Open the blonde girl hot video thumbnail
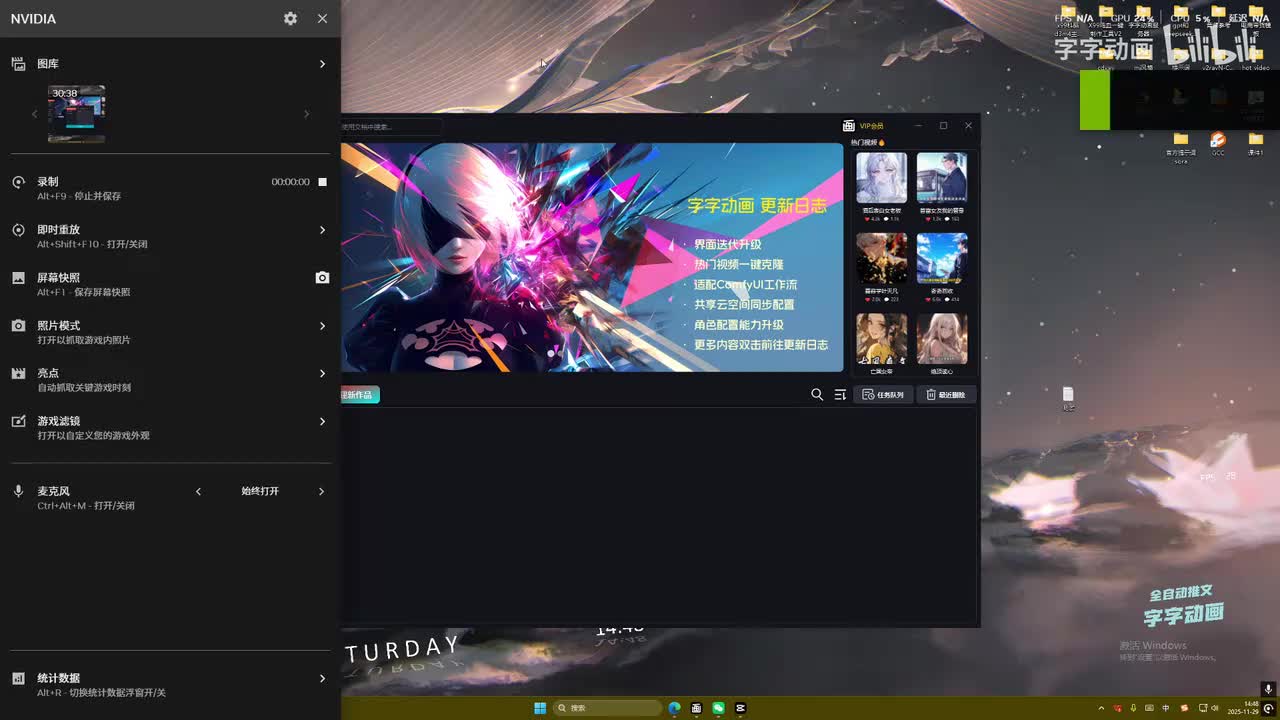 [942, 339]
